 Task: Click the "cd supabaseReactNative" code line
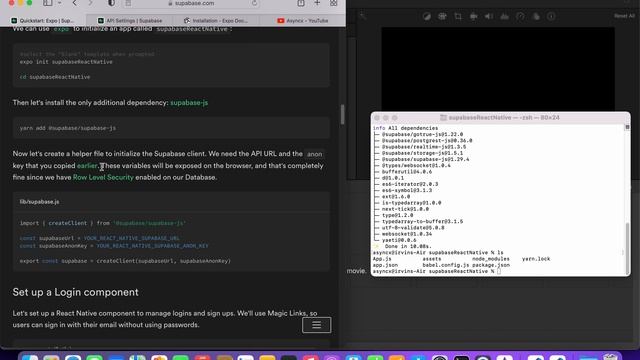(55, 77)
